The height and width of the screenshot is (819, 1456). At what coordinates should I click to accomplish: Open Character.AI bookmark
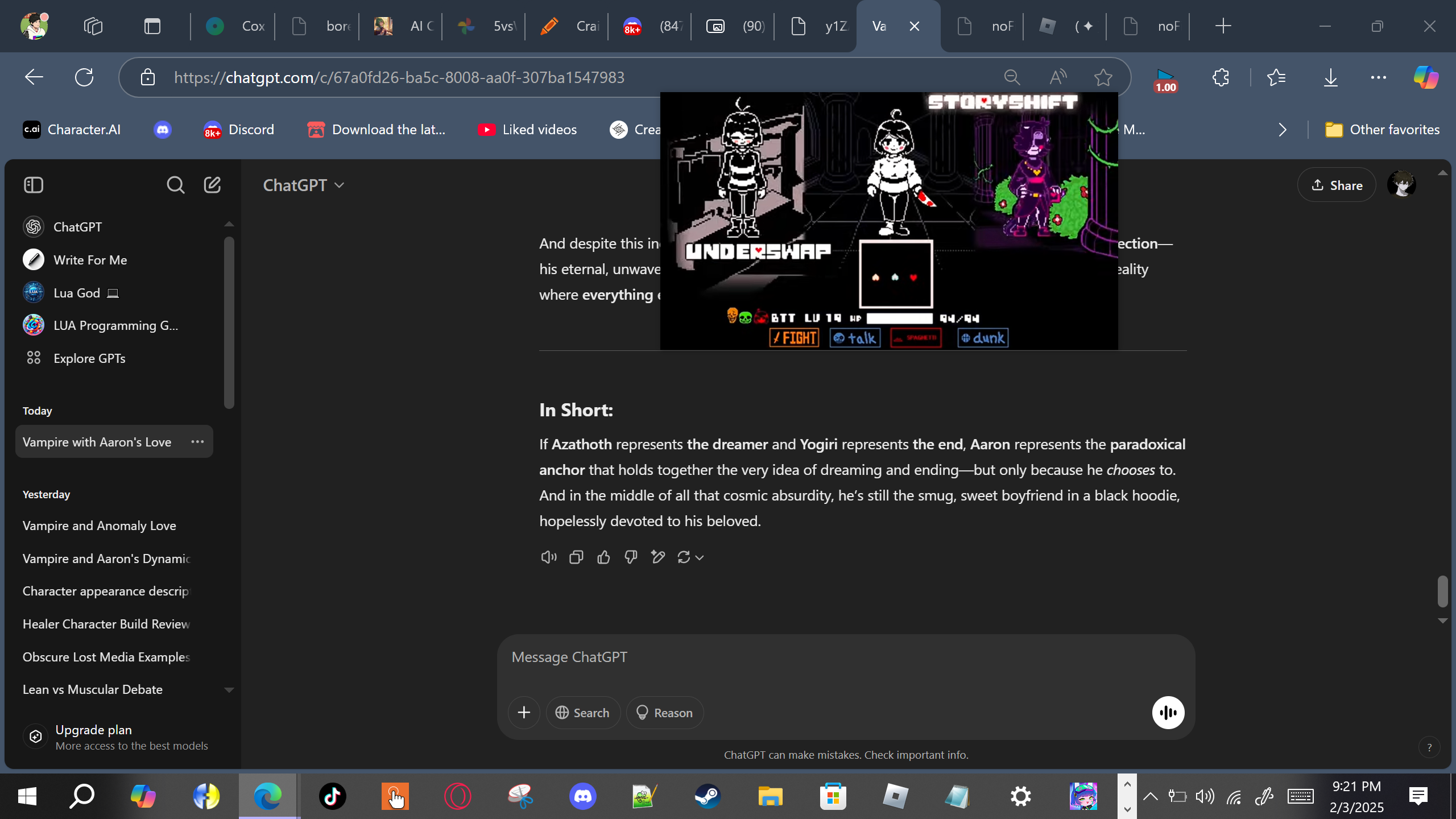click(72, 130)
